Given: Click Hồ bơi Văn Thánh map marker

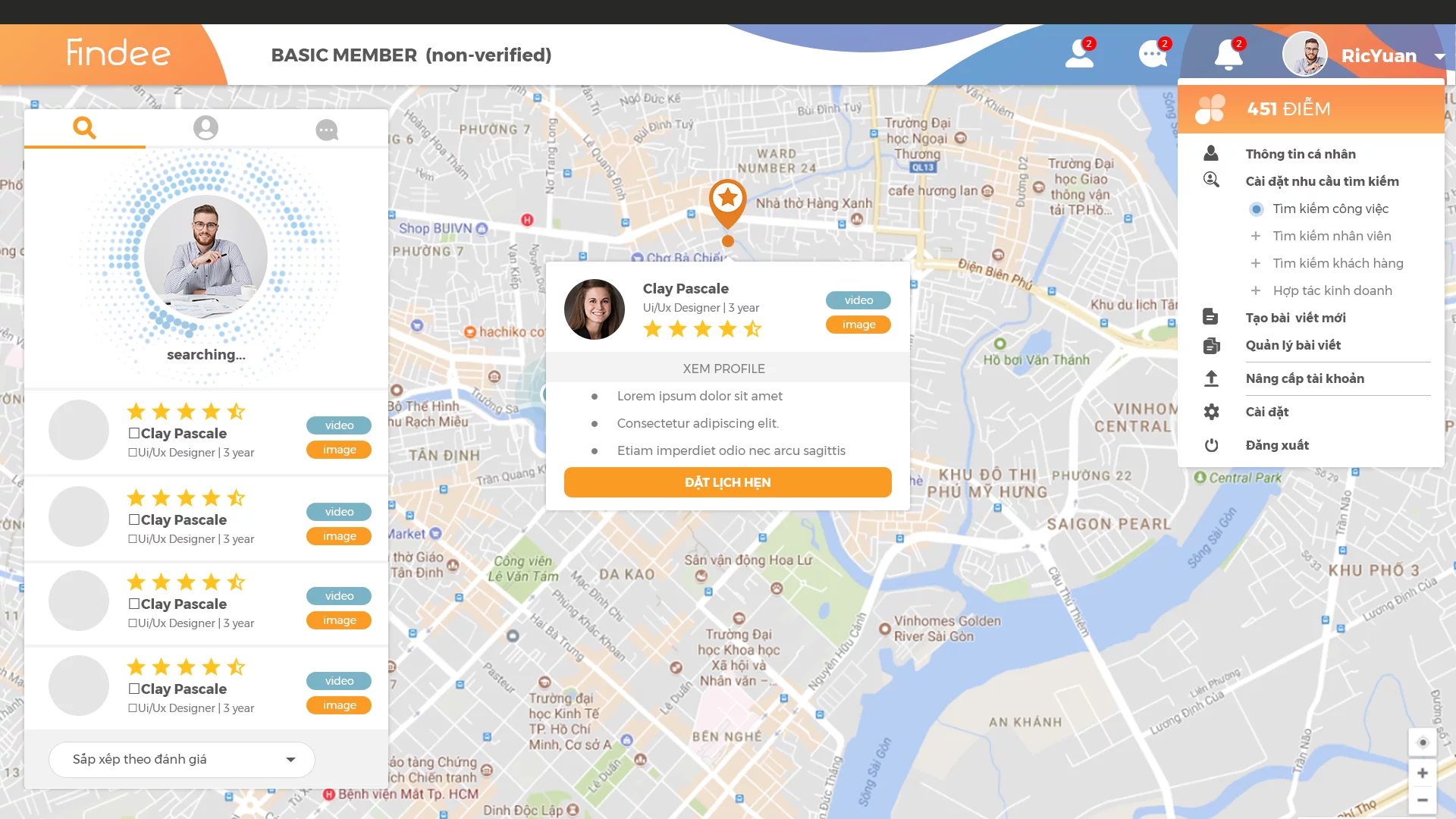Looking at the screenshot, I should (x=1000, y=344).
